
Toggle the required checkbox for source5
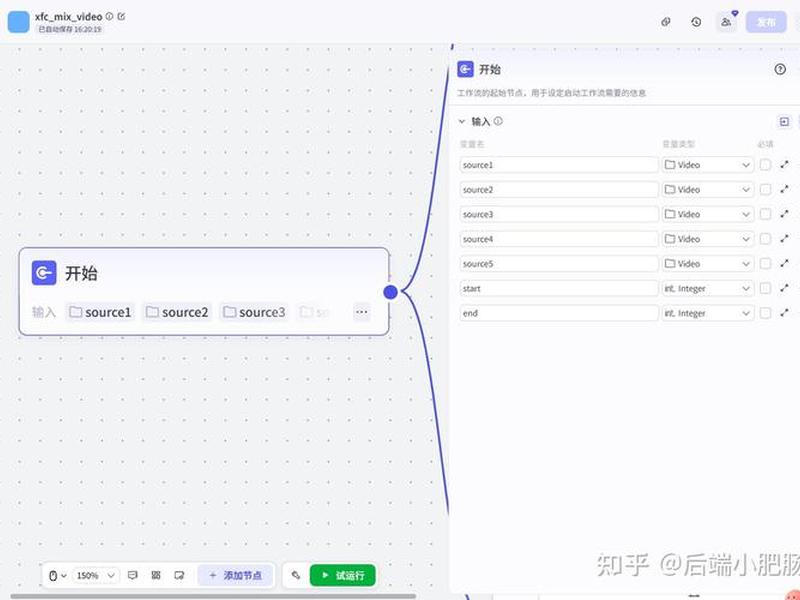765,264
